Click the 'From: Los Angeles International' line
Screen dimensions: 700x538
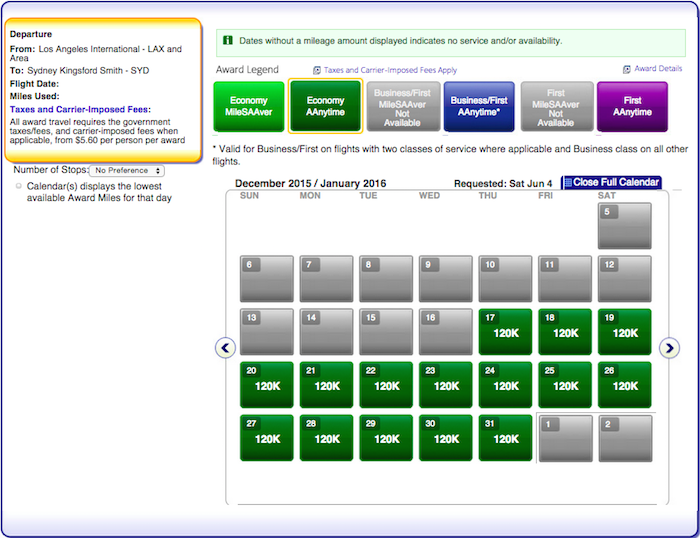pyautogui.click(x=96, y=53)
